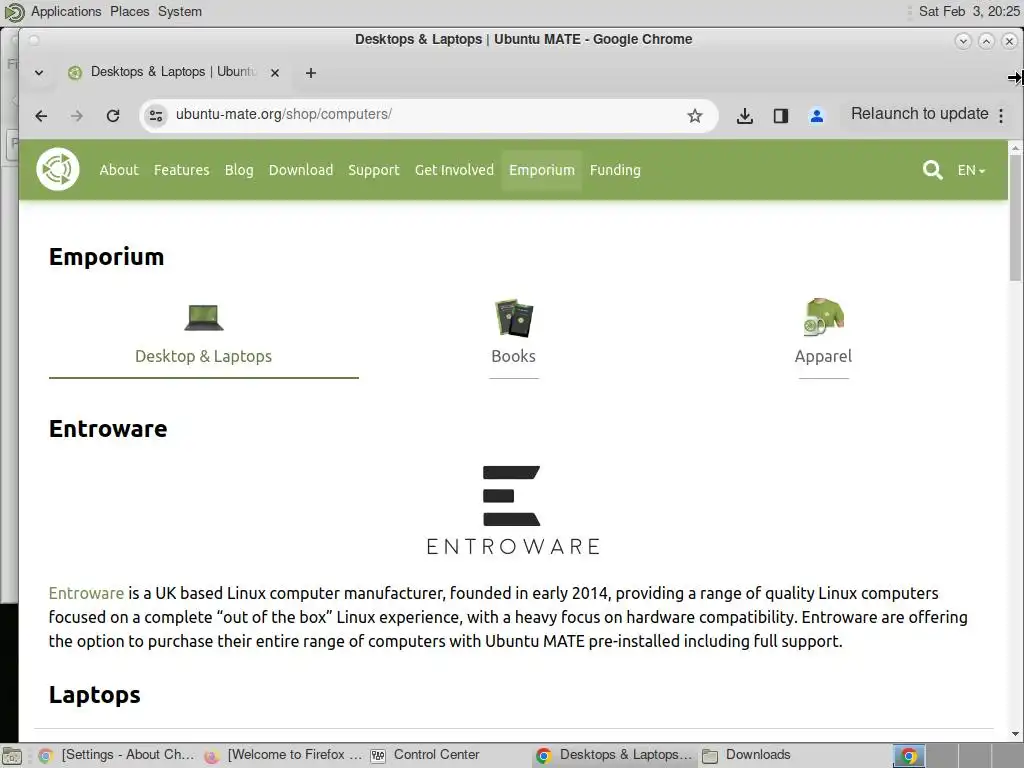The height and width of the screenshot is (768, 1024).
Task: Open the EN language dropdown
Action: 971,170
